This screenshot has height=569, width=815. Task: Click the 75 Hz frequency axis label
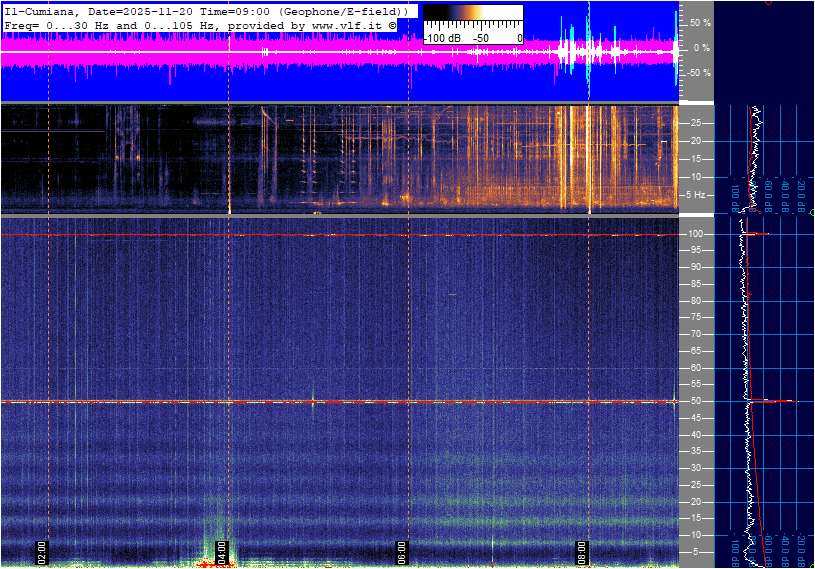point(697,317)
